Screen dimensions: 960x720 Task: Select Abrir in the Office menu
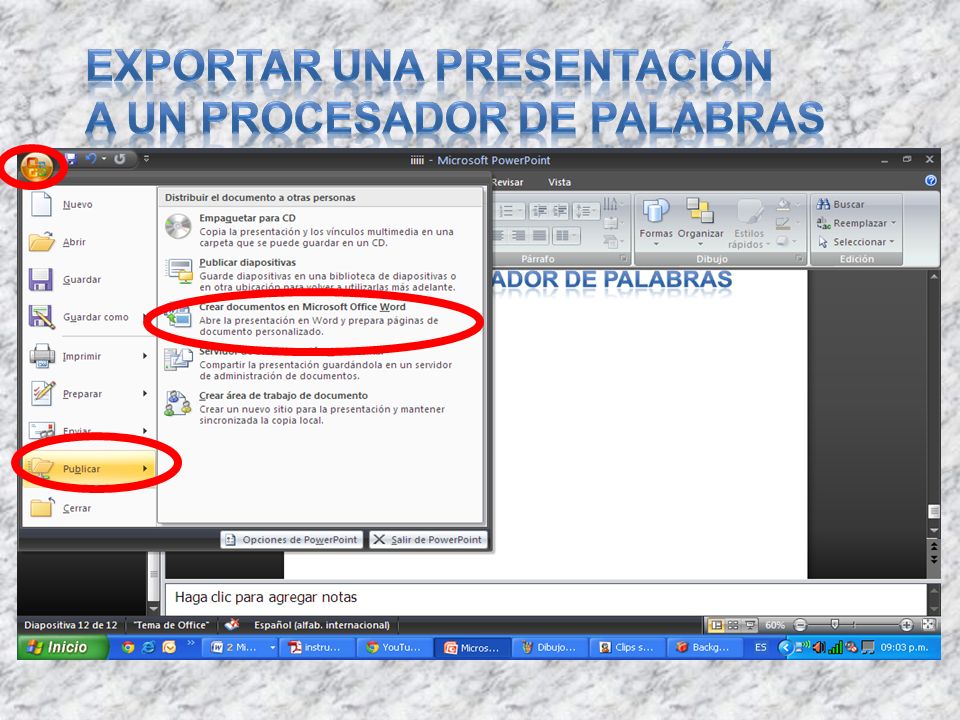coord(89,242)
